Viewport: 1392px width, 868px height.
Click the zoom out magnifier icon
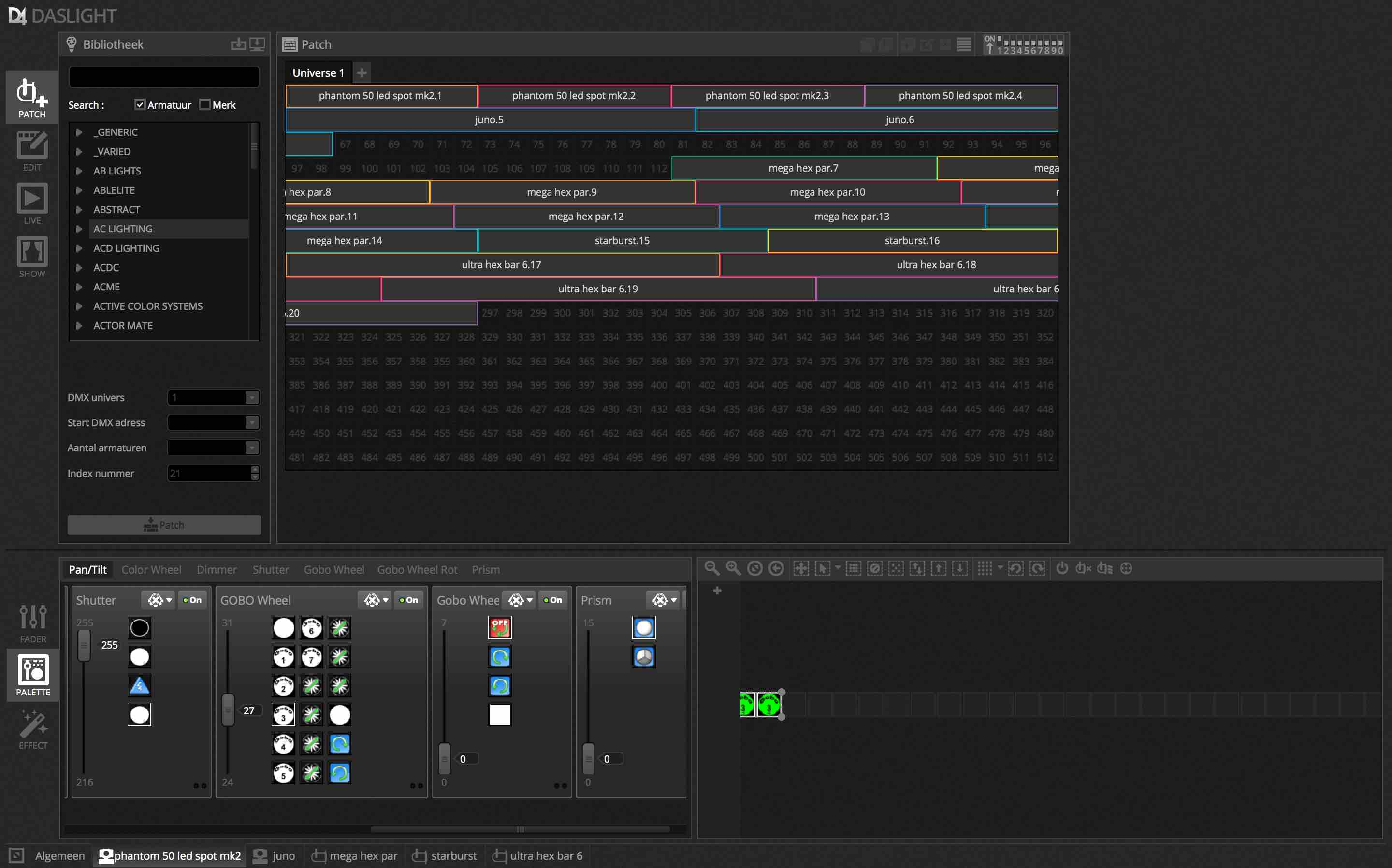(712, 568)
